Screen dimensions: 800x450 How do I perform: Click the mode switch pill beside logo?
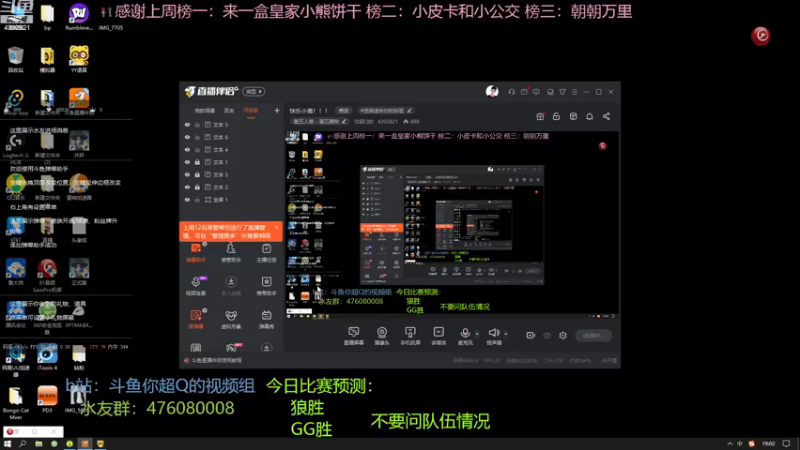point(254,91)
